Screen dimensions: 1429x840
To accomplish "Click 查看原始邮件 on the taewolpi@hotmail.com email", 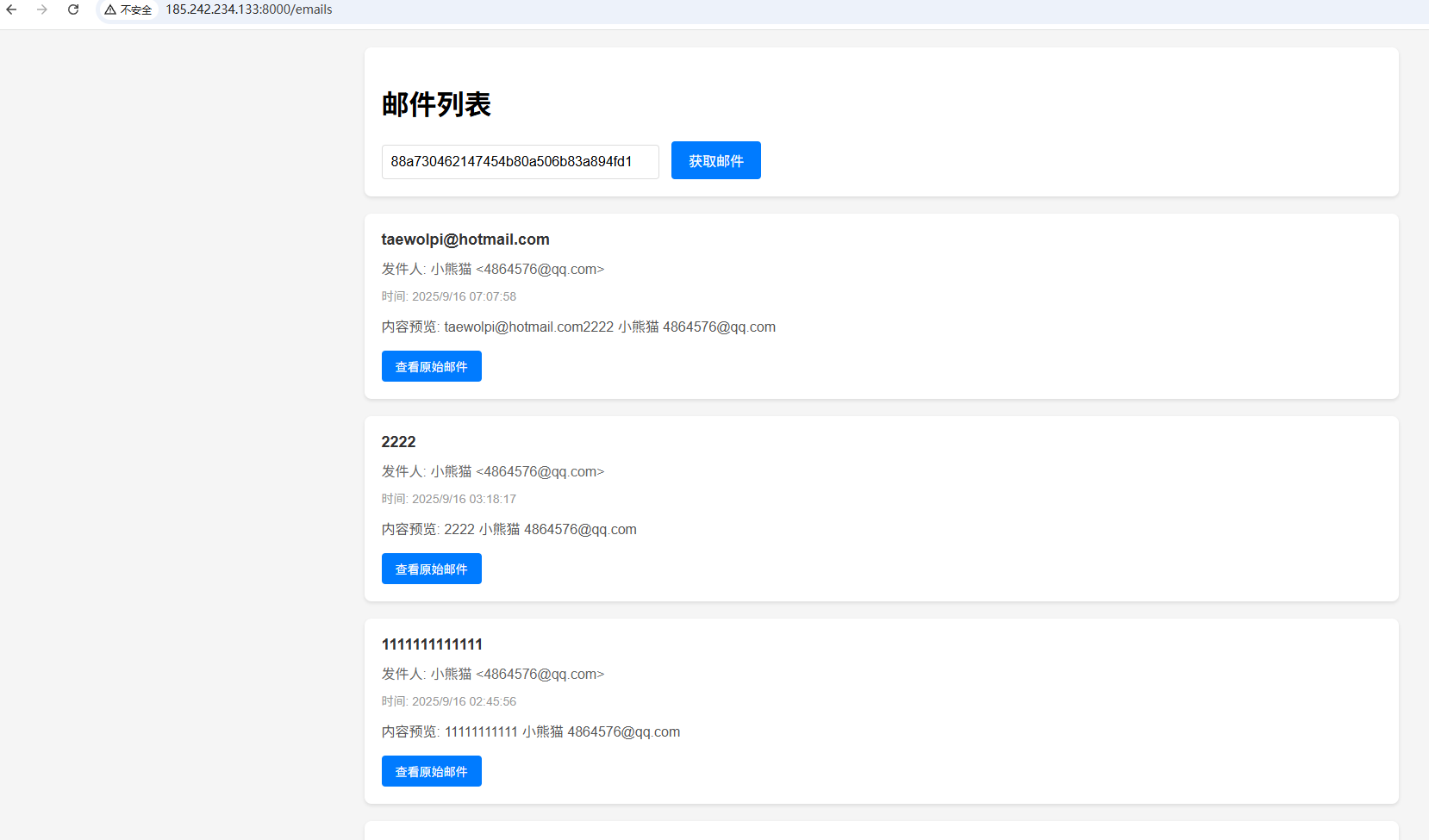I will click(431, 366).
